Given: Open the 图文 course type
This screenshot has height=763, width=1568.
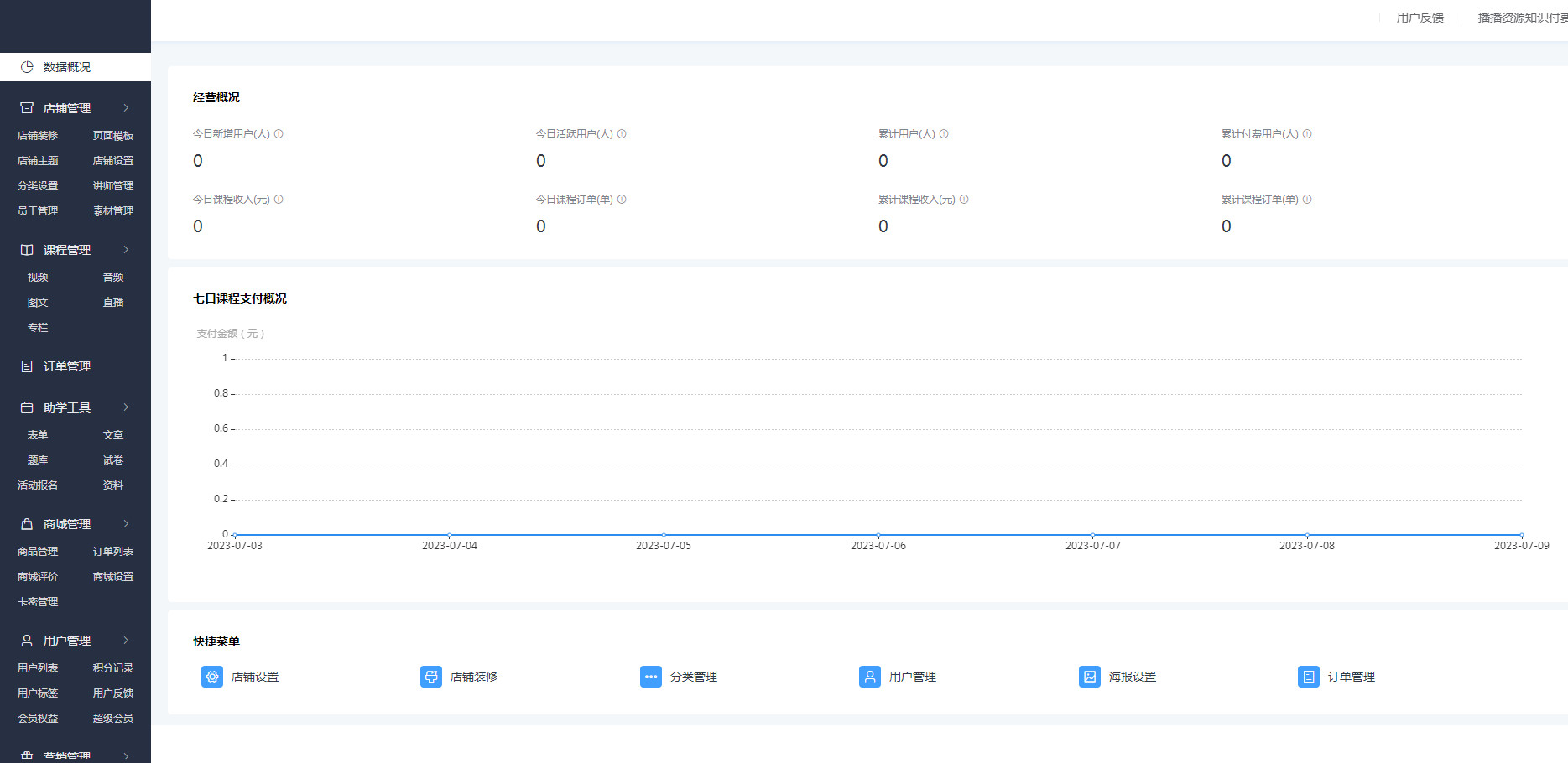Looking at the screenshot, I should (38, 303).
